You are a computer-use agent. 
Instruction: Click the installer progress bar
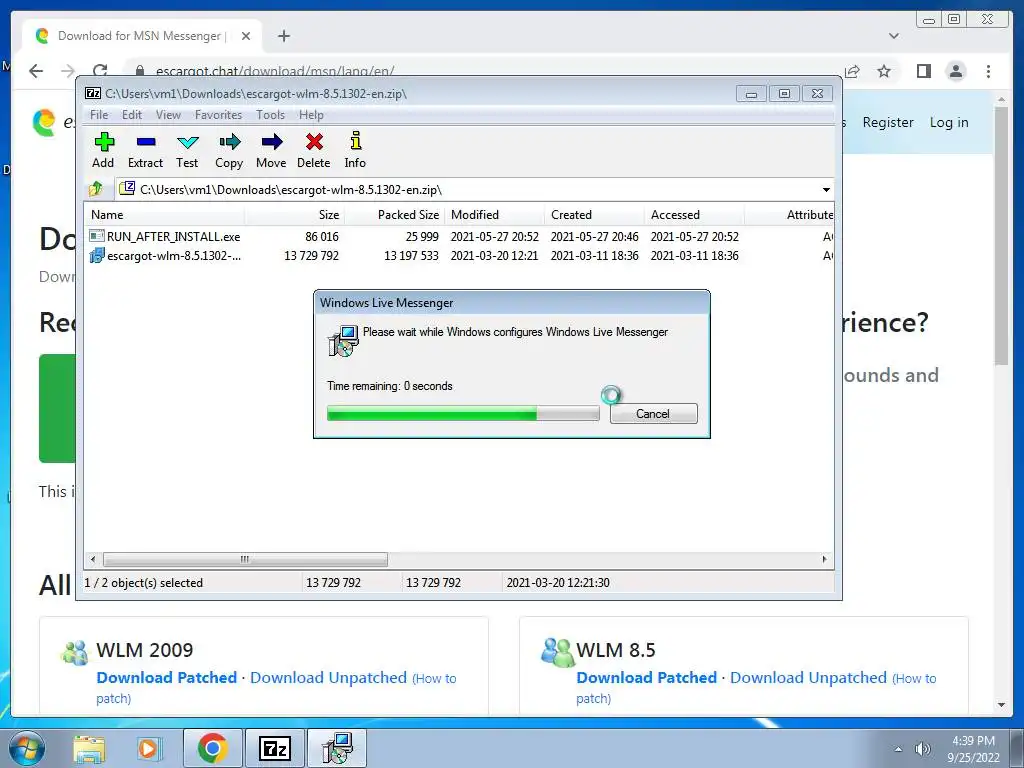[463, 413]
